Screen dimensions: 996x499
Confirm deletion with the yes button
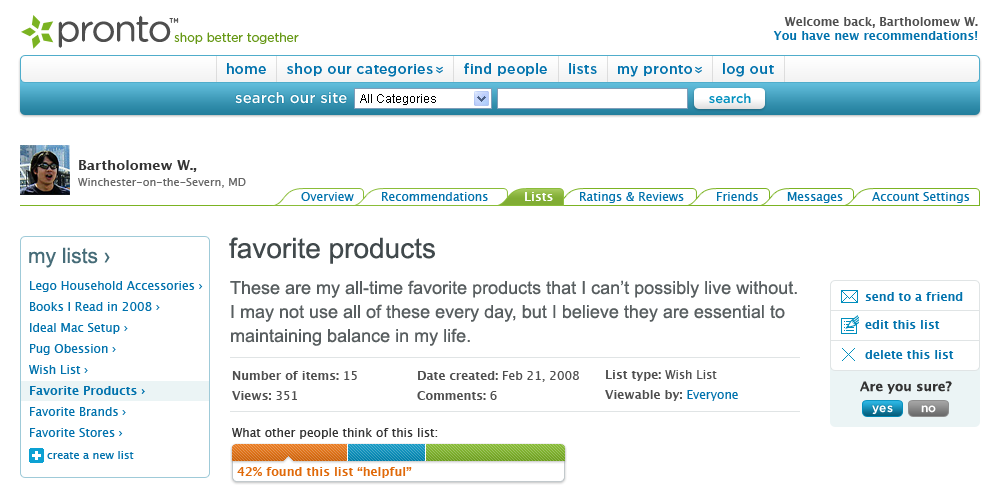coord(882,408)
